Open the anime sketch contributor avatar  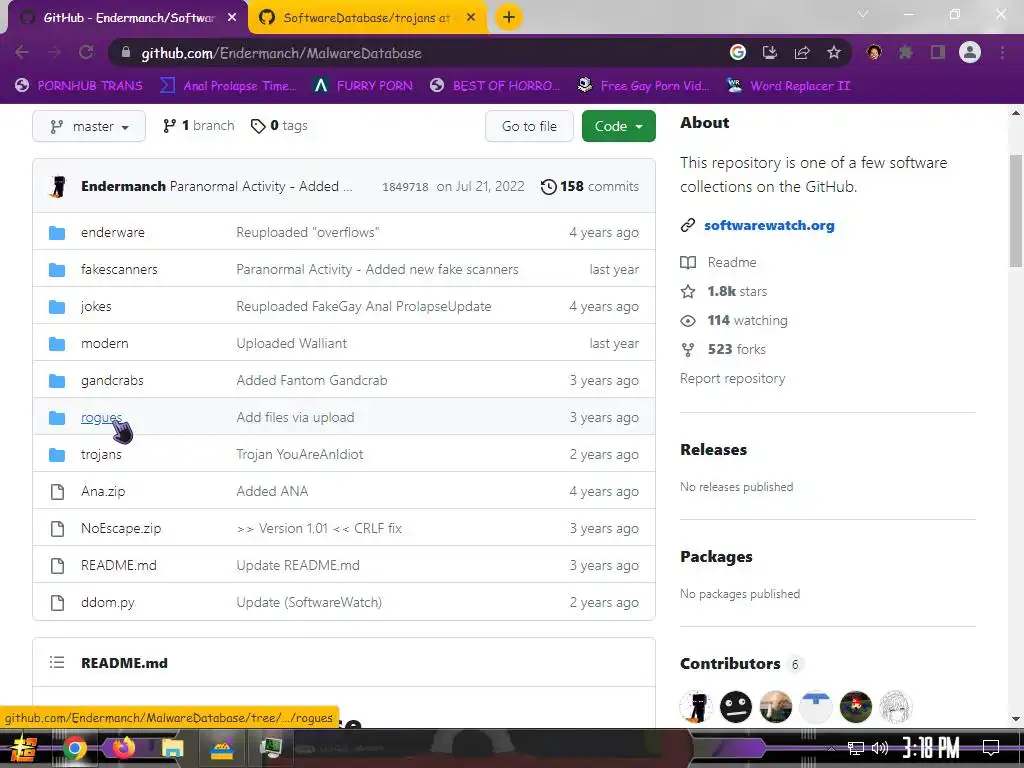[895, 707]
